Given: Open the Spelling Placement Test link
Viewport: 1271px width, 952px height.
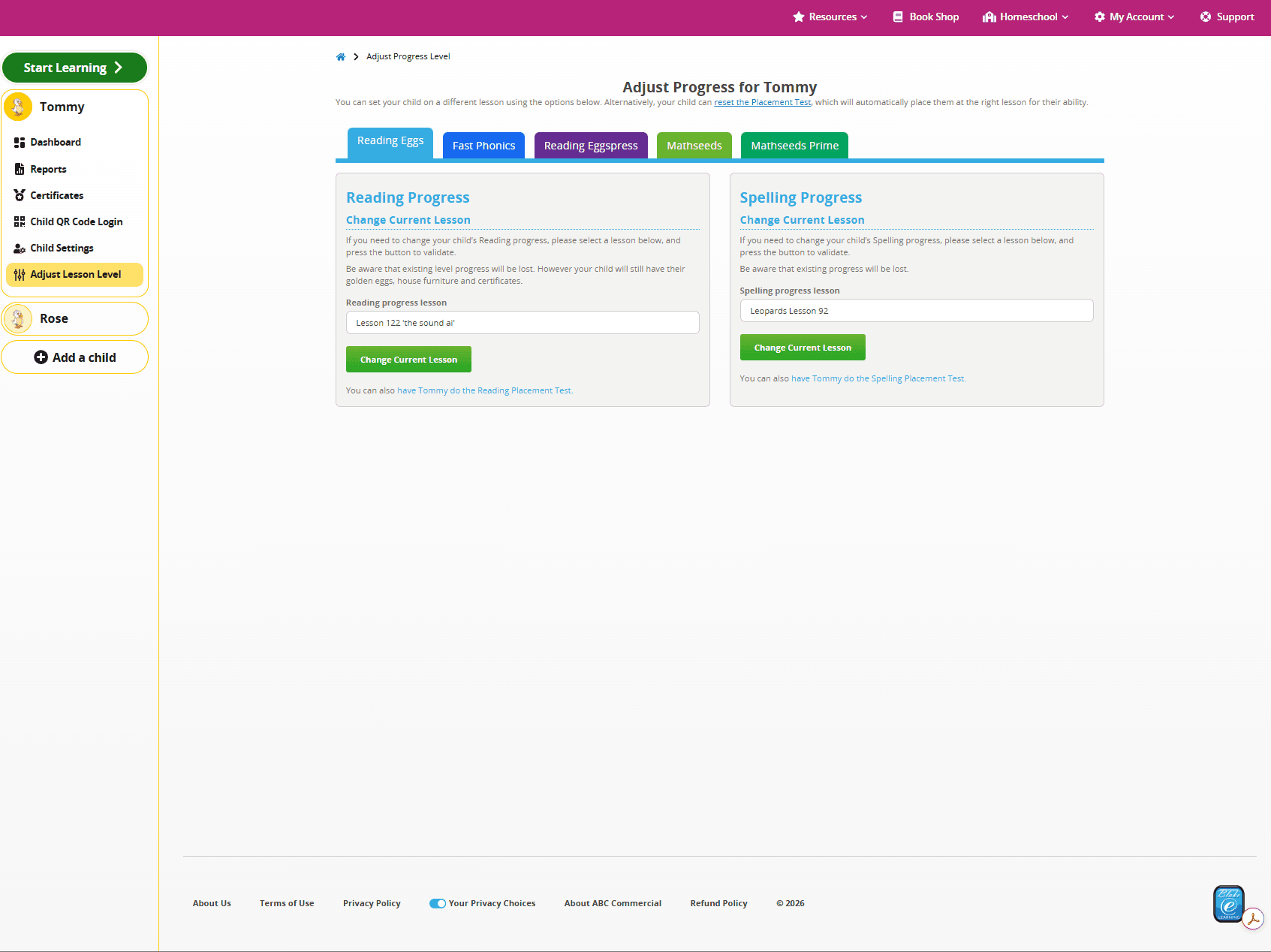Looking at the screenshot, I should click(x=878, y=378).
